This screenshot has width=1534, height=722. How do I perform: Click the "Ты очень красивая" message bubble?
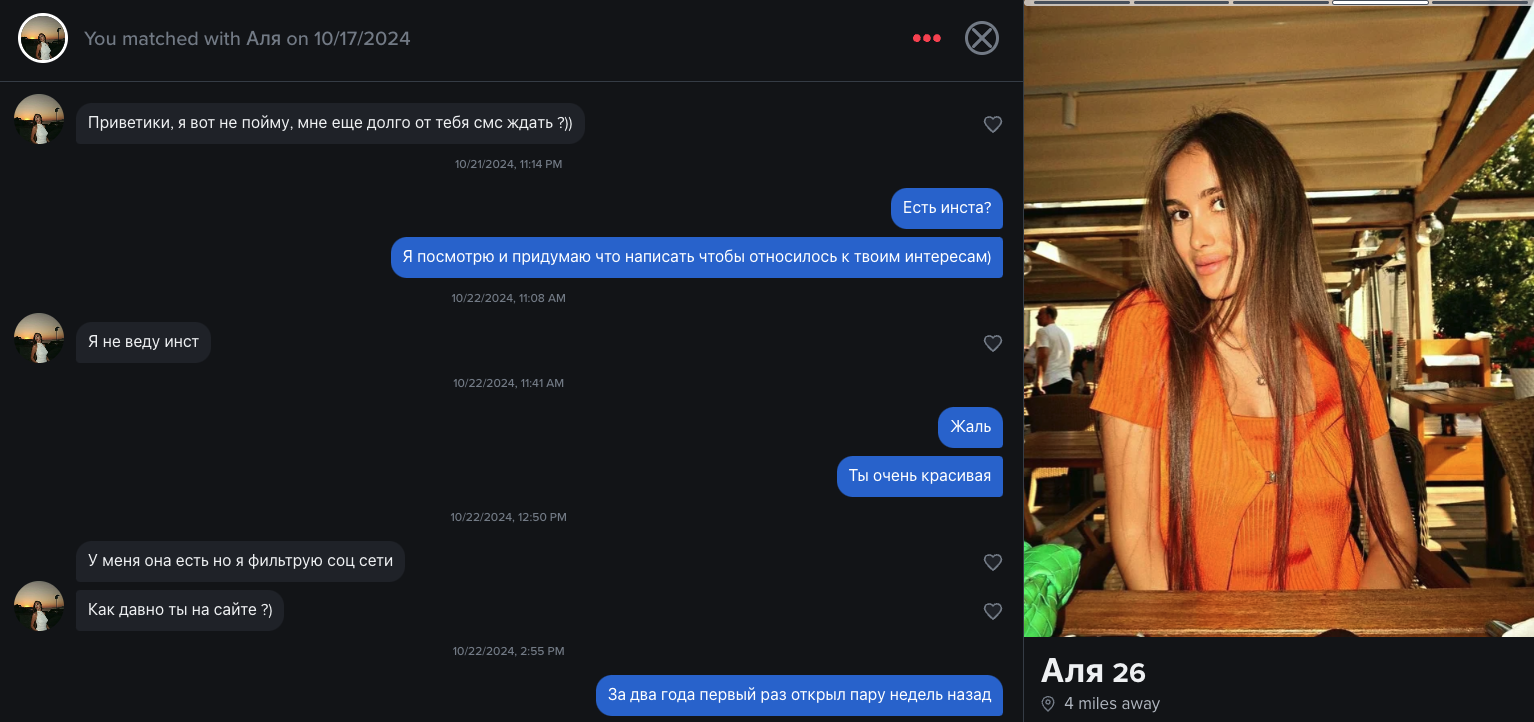919,476
